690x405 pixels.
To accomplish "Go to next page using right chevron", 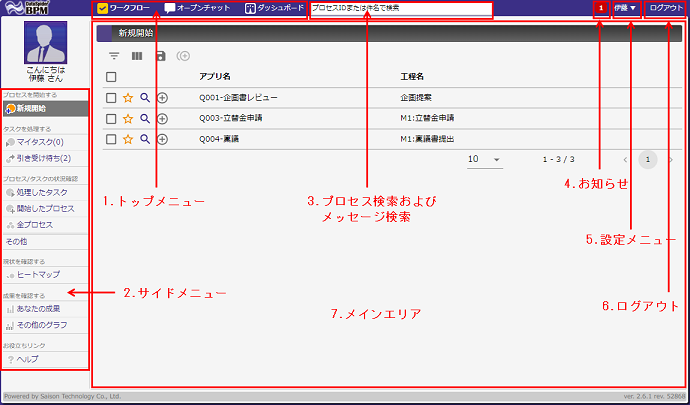I will point(670,159).
